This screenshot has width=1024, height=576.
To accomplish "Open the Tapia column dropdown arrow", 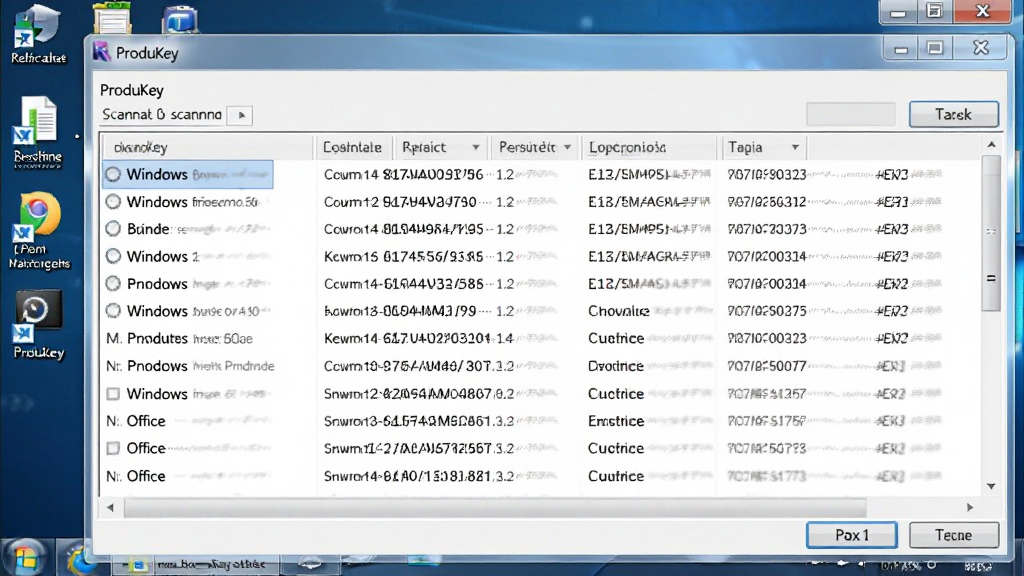I will pos(795,148).
